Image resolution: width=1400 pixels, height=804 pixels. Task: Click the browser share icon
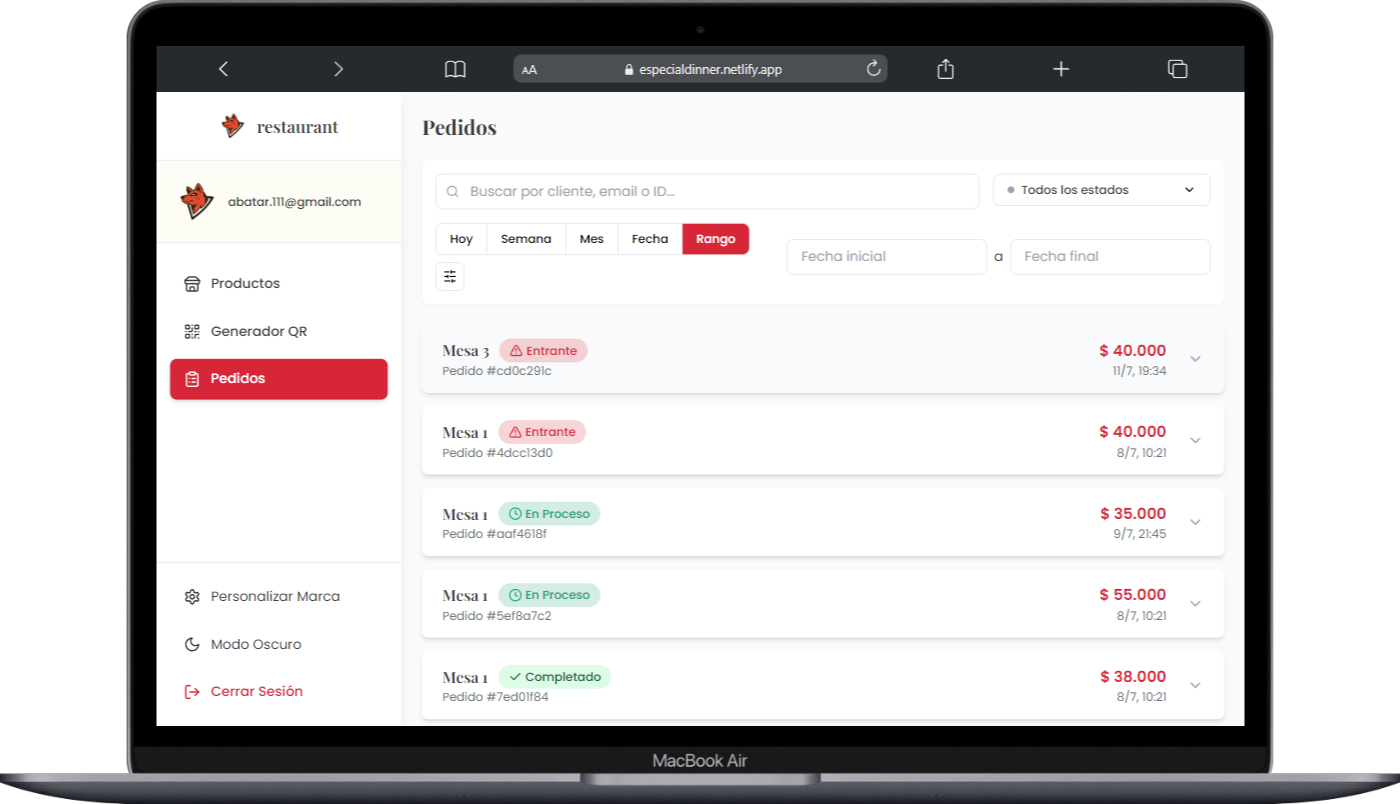945,69
